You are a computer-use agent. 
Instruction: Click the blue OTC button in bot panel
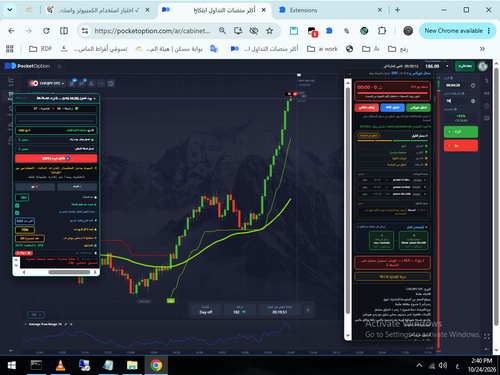(392, 107)
